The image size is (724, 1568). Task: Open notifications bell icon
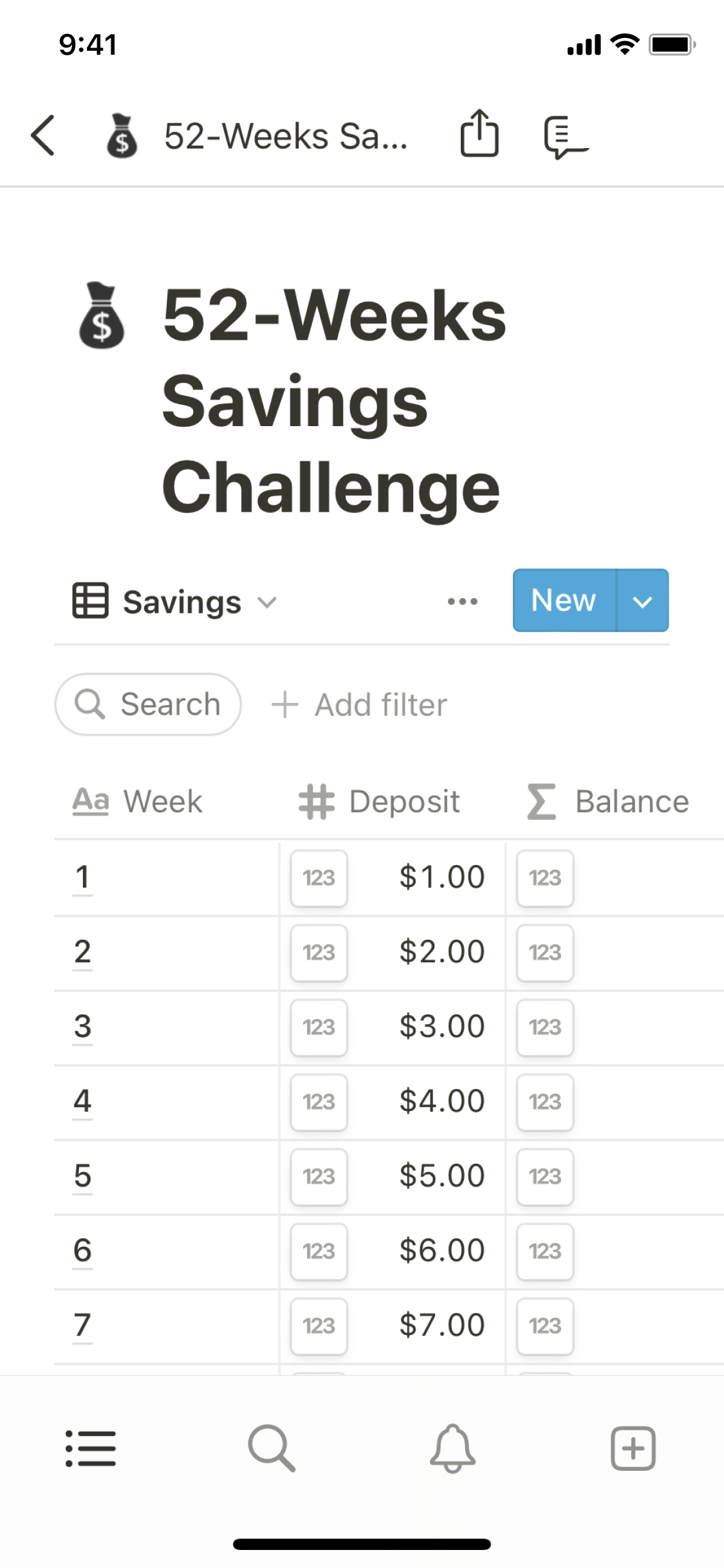click(x=452, y=1448)
